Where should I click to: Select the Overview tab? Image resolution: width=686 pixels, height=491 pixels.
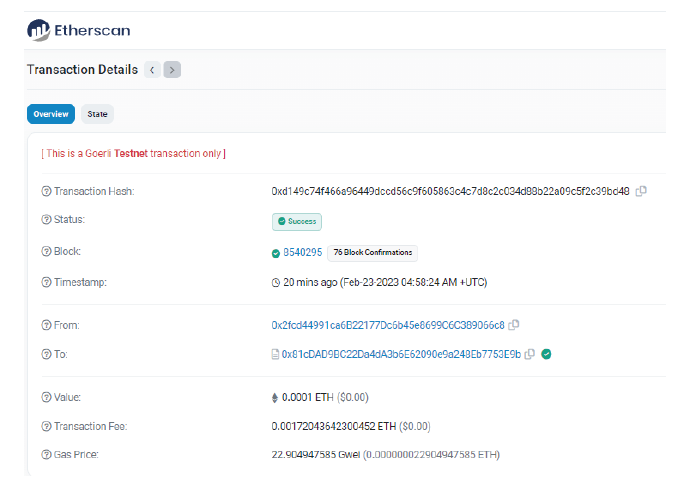(50, 114)
